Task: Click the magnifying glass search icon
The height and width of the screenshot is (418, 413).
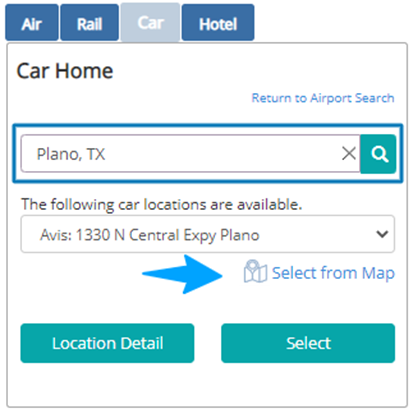Action: [x=380, y=154]
